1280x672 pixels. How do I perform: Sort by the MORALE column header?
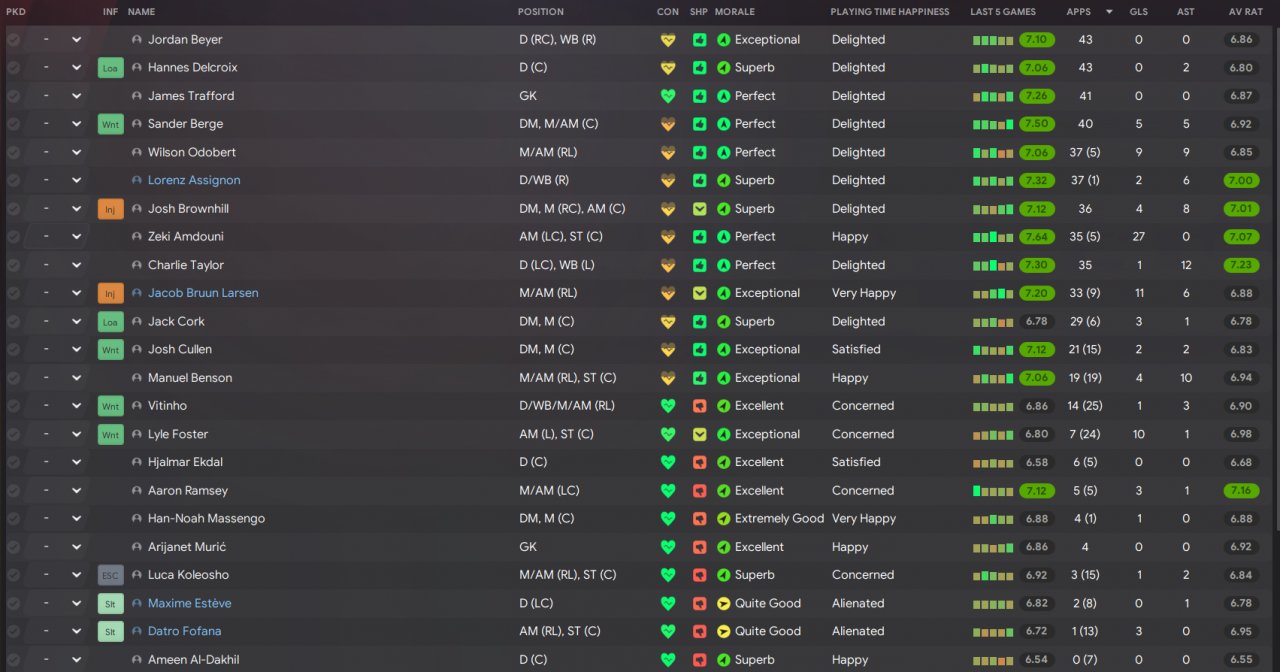pos(735,12)
